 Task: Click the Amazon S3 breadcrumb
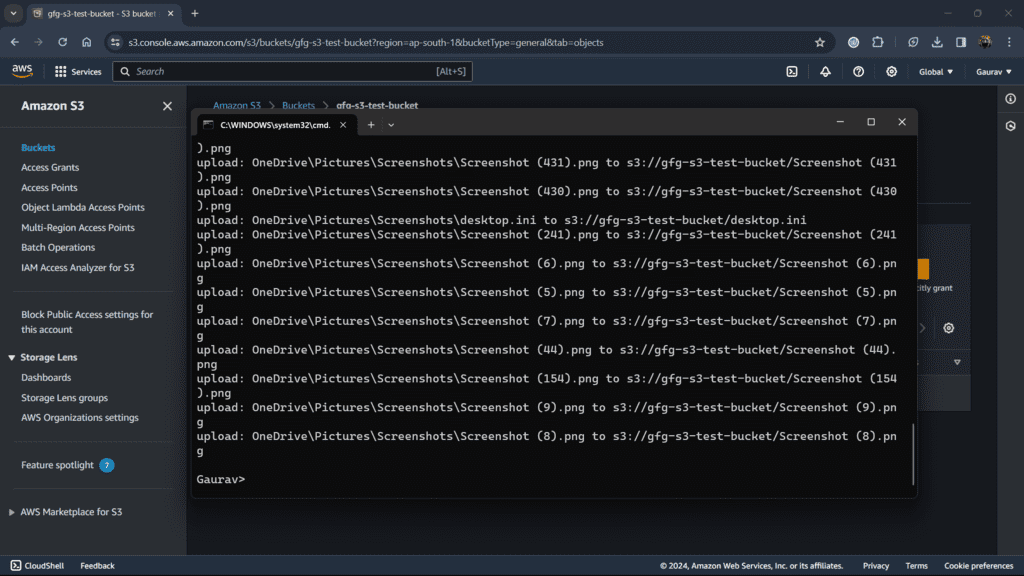236,105
